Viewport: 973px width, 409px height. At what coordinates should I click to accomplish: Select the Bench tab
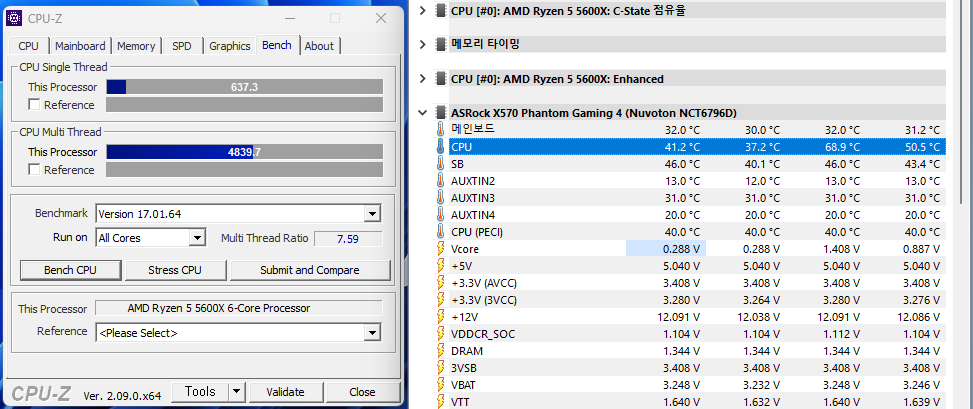click(x=277, y=45)
